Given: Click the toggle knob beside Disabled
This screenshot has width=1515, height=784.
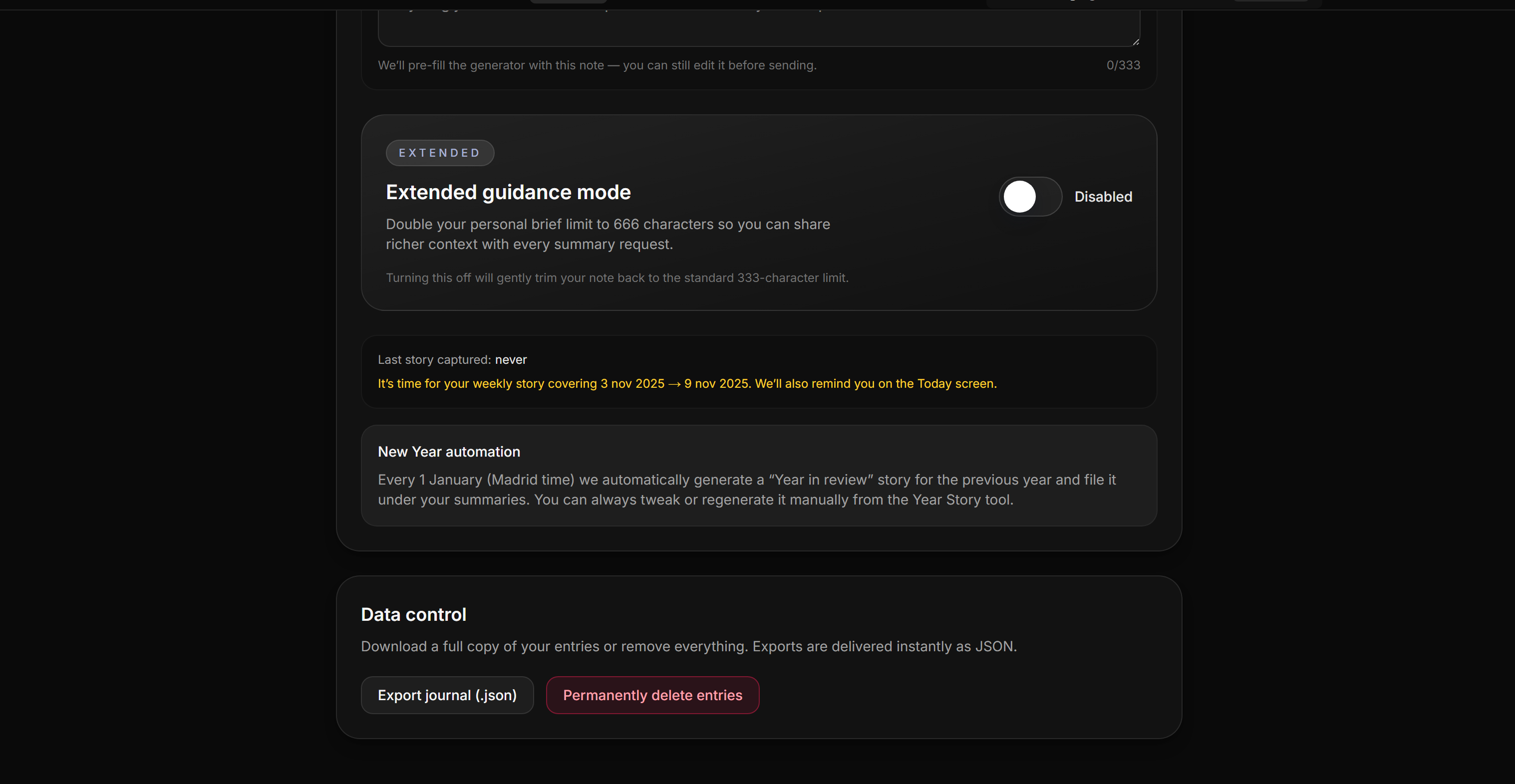Looking at the screenshot, I should click(1021, 197).
